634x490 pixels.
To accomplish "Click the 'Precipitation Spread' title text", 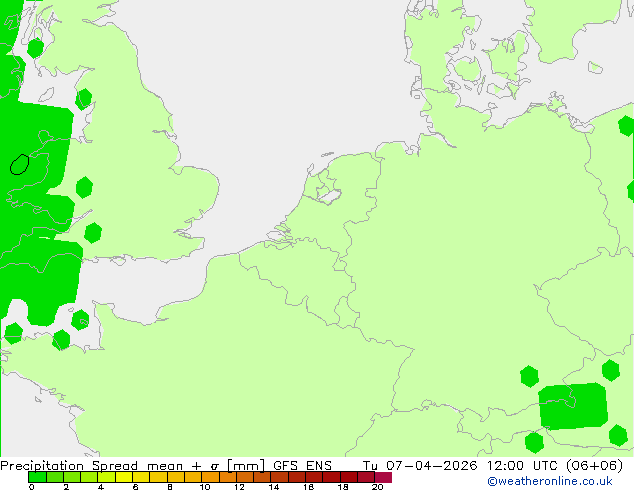I will [69, 466].
